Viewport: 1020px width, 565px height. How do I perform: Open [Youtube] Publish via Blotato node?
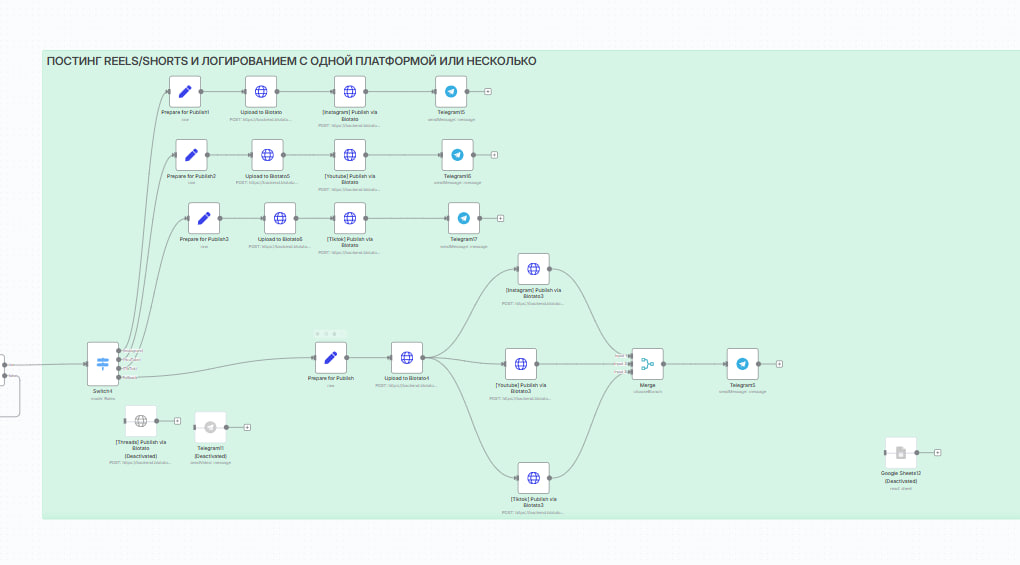pyautogui.click(x=350, y=155)
